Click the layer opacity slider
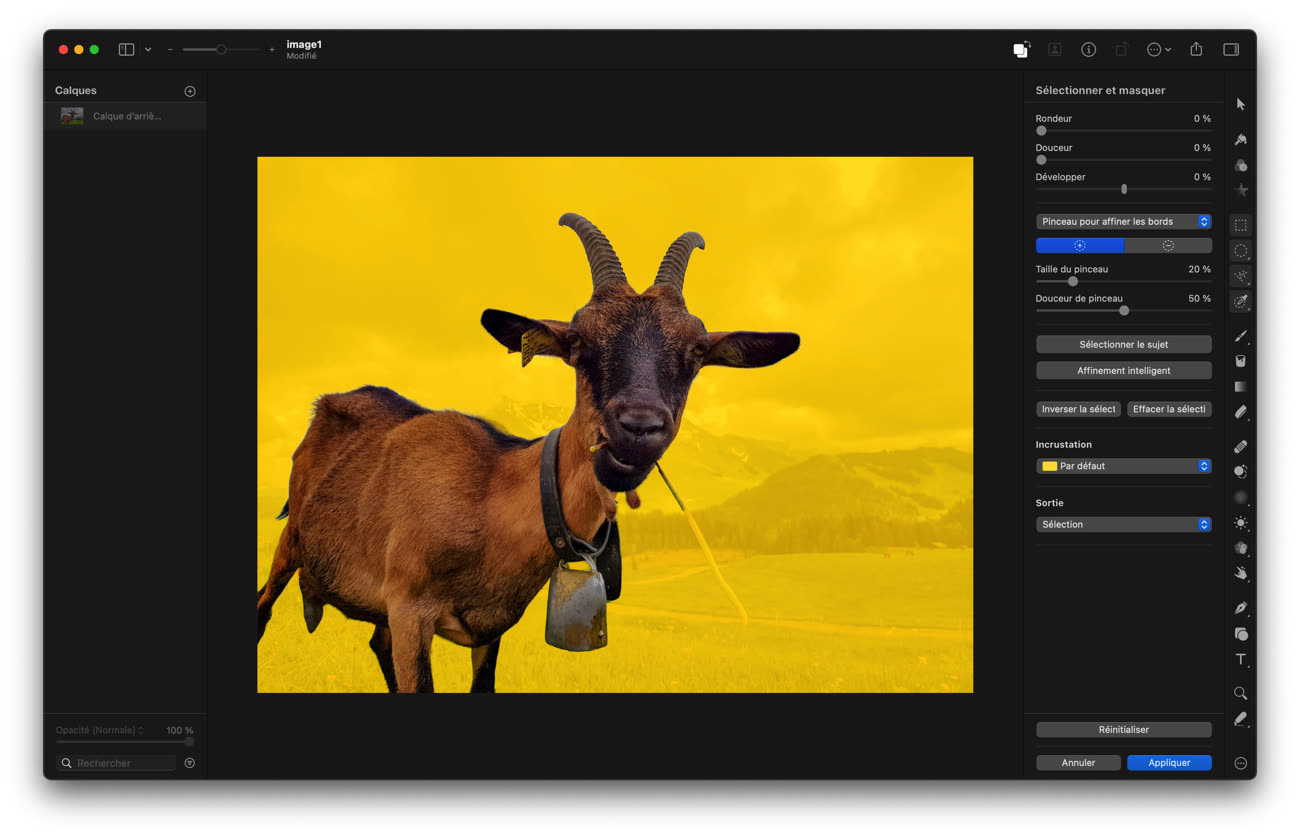 (x=125, y=742)
